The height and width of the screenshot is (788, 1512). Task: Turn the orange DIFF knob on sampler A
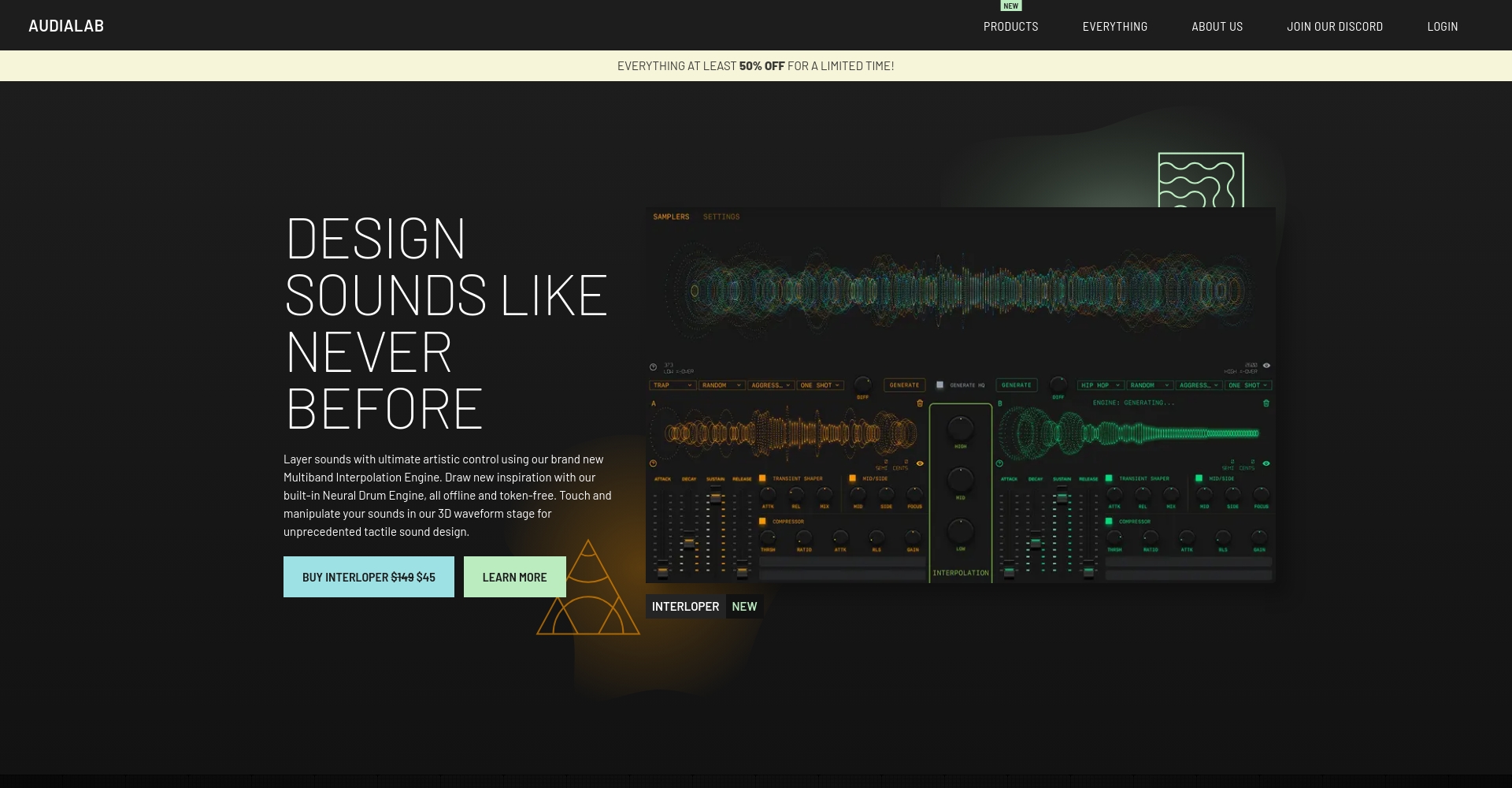(863, 385)
